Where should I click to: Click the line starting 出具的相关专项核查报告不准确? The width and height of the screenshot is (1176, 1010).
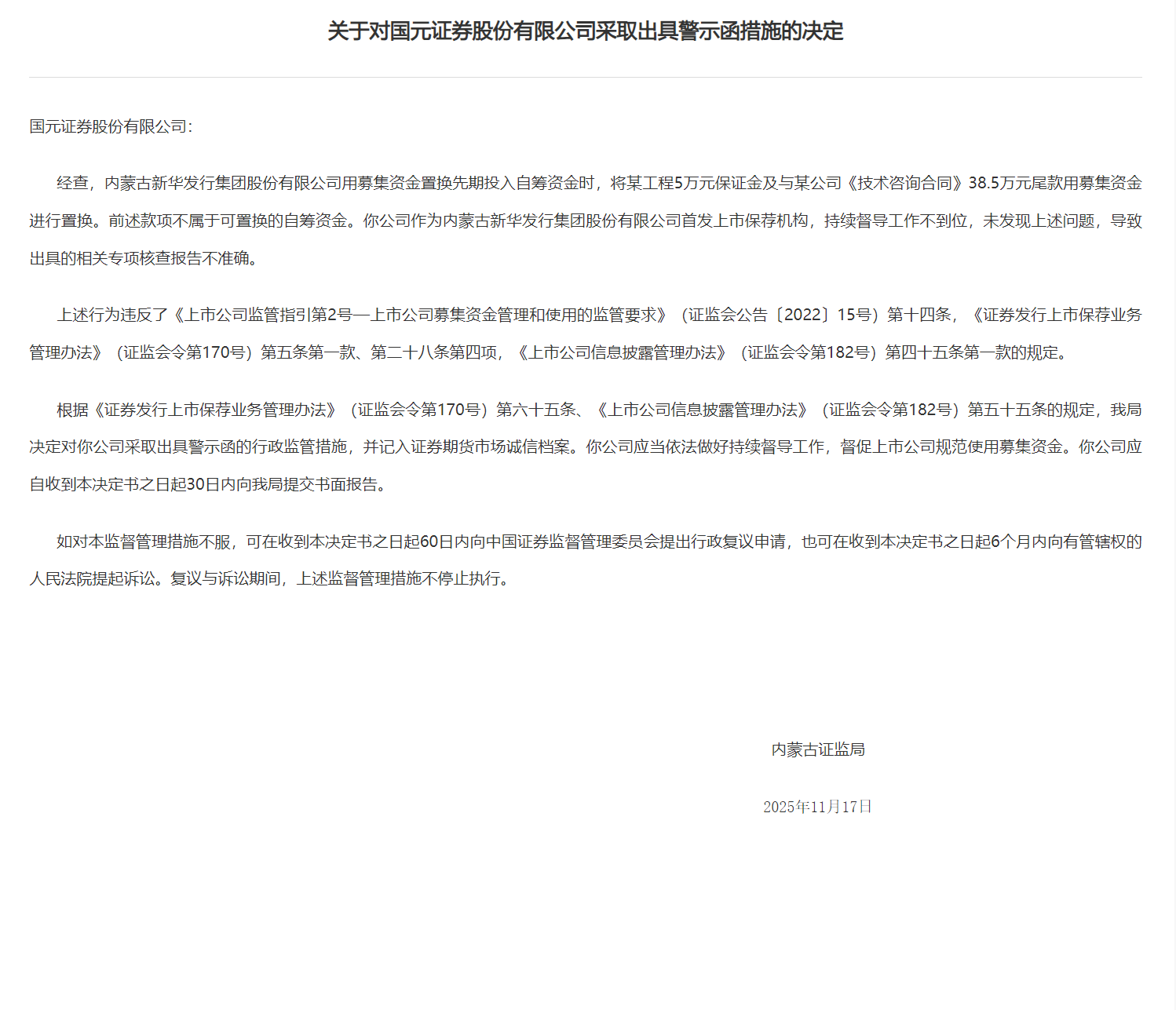point(144,258)
